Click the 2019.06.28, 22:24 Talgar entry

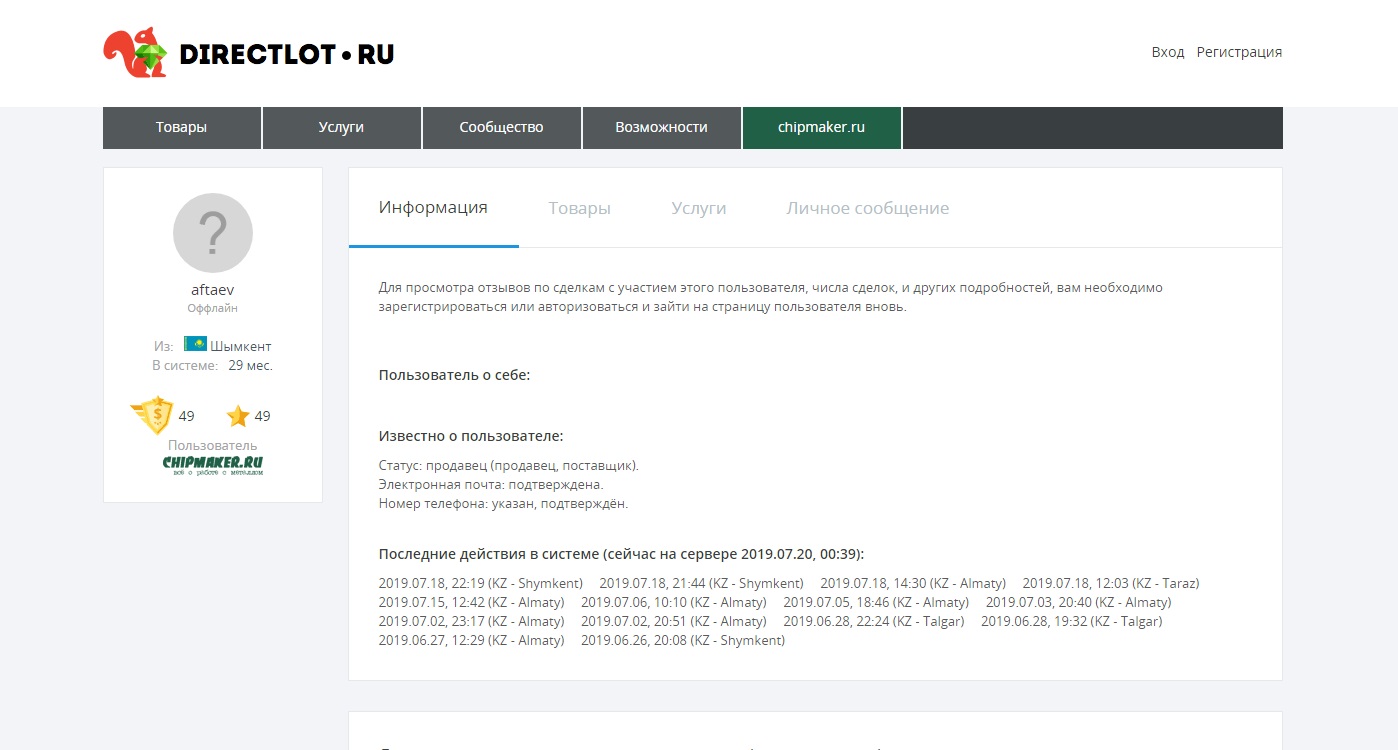tap(874, 621)
